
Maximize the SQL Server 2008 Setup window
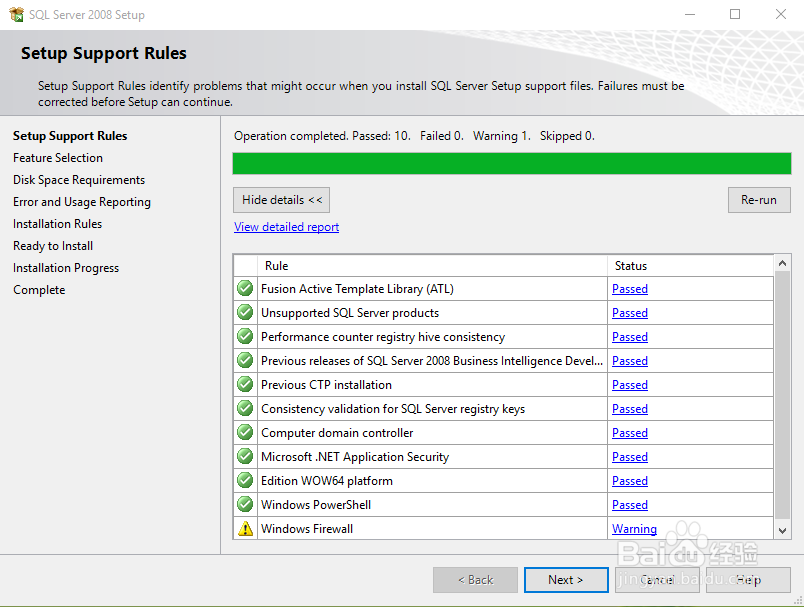pyautogui.click(x=735, y=14)
